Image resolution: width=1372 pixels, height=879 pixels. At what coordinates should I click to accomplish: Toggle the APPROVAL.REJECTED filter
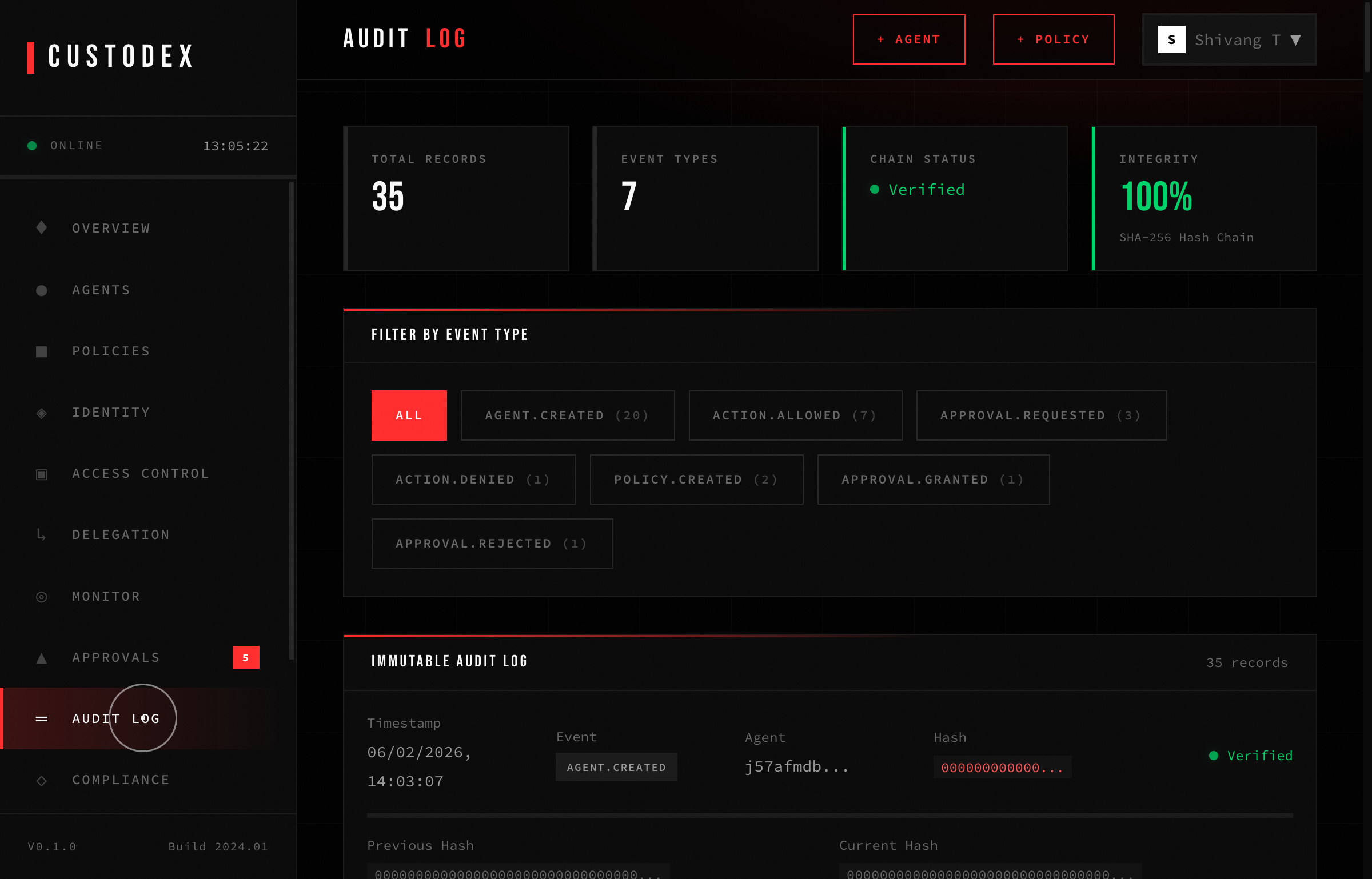click(x=490, y=543)
